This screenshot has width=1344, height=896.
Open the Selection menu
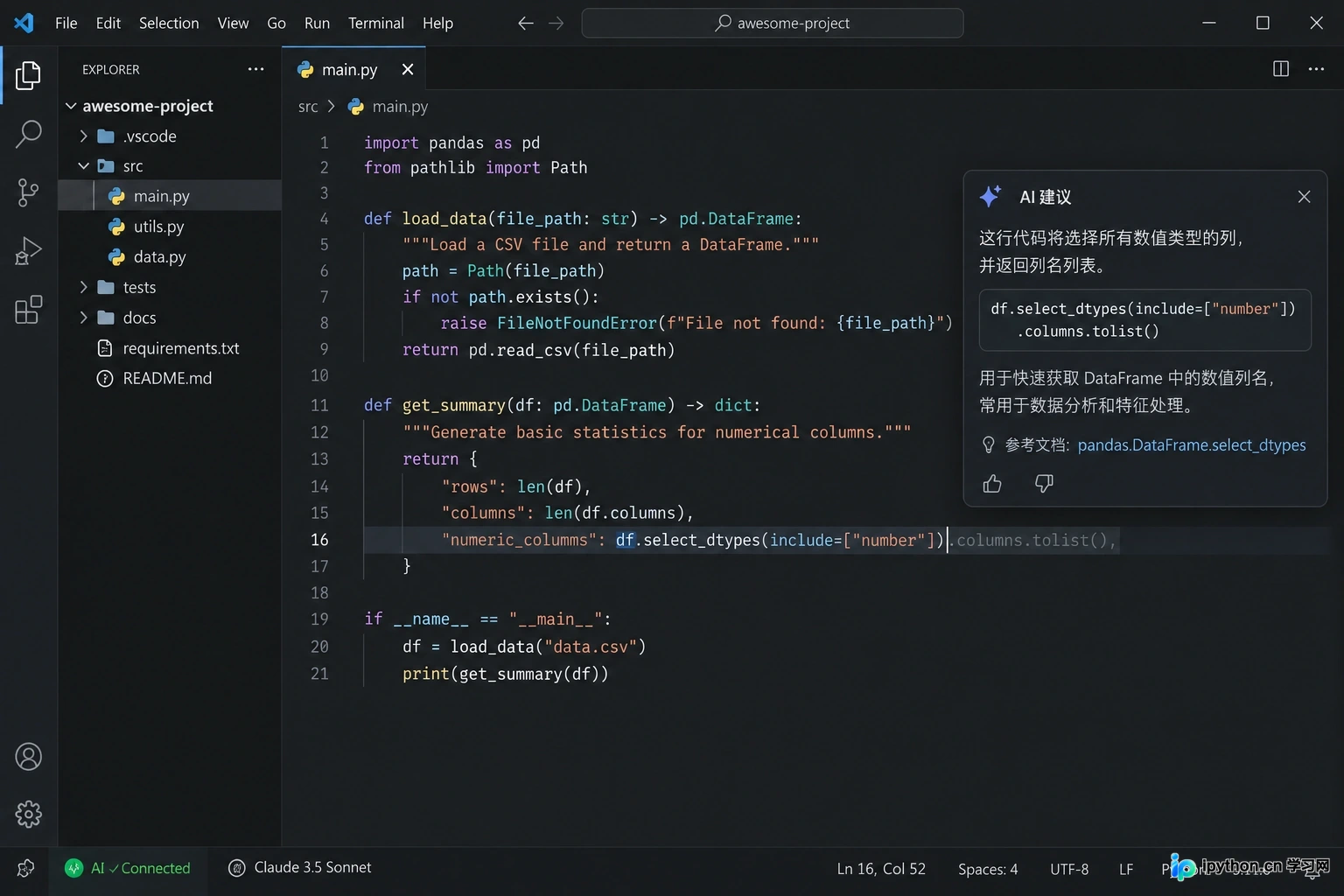[x=169, y=24]
